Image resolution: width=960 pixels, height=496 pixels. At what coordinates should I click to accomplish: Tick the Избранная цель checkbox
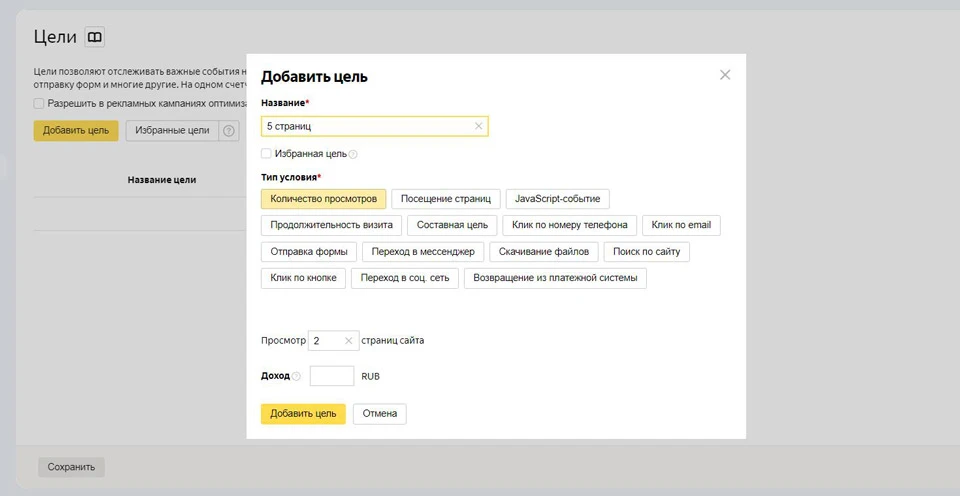(266, 153)
